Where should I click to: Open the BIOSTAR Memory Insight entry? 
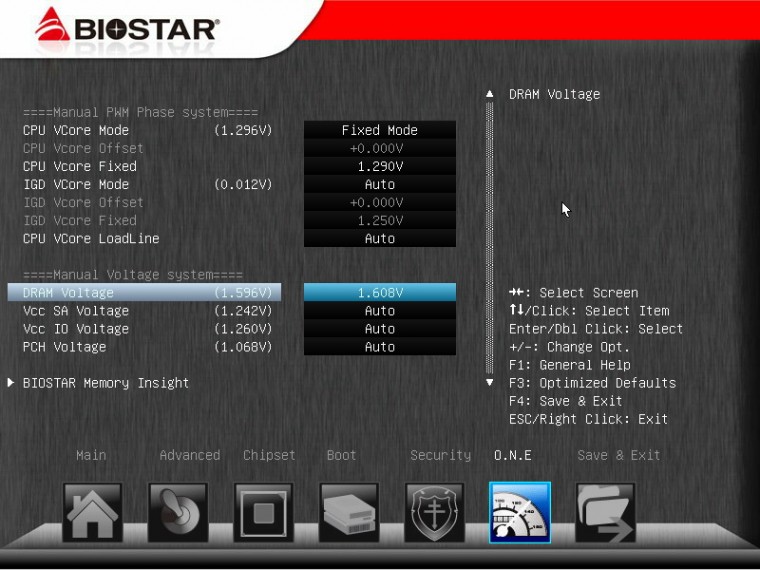coord(106,383)
